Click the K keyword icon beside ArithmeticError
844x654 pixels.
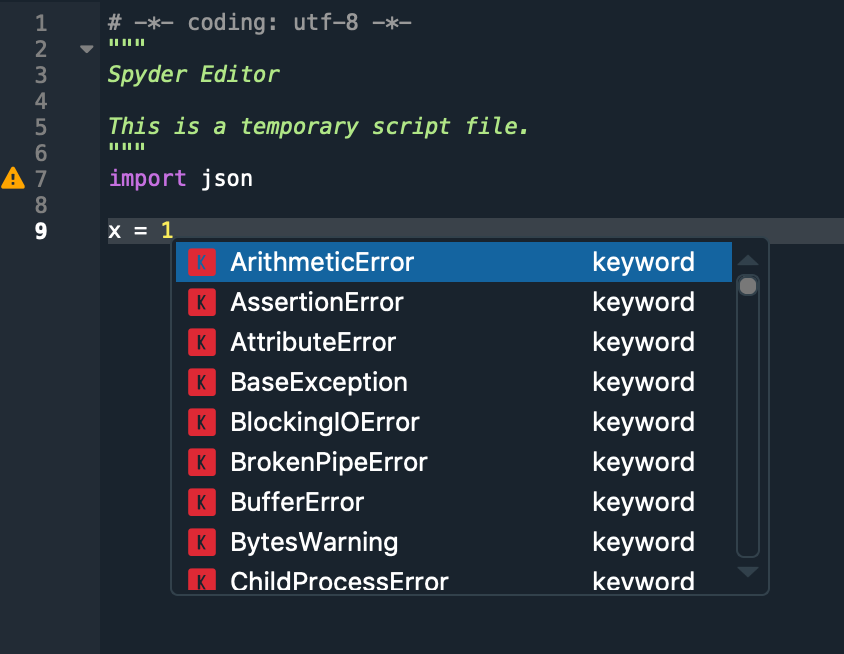click(x=202, y=261)
